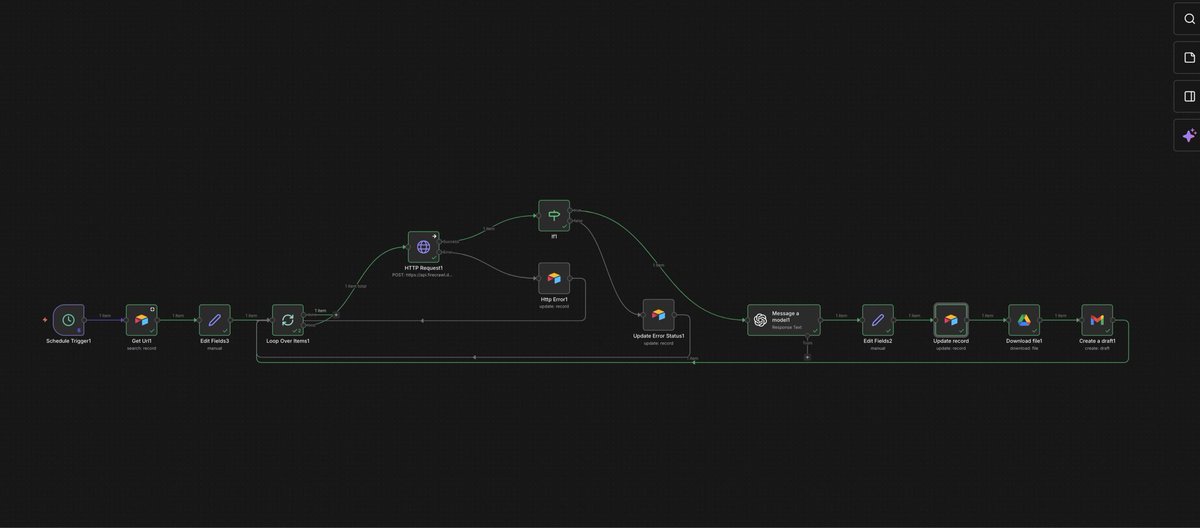Image resolution: width=1200 pixels, height=528 pixels.
Task: Select the HTTP Request1 globe node
Action: (423, 247)
